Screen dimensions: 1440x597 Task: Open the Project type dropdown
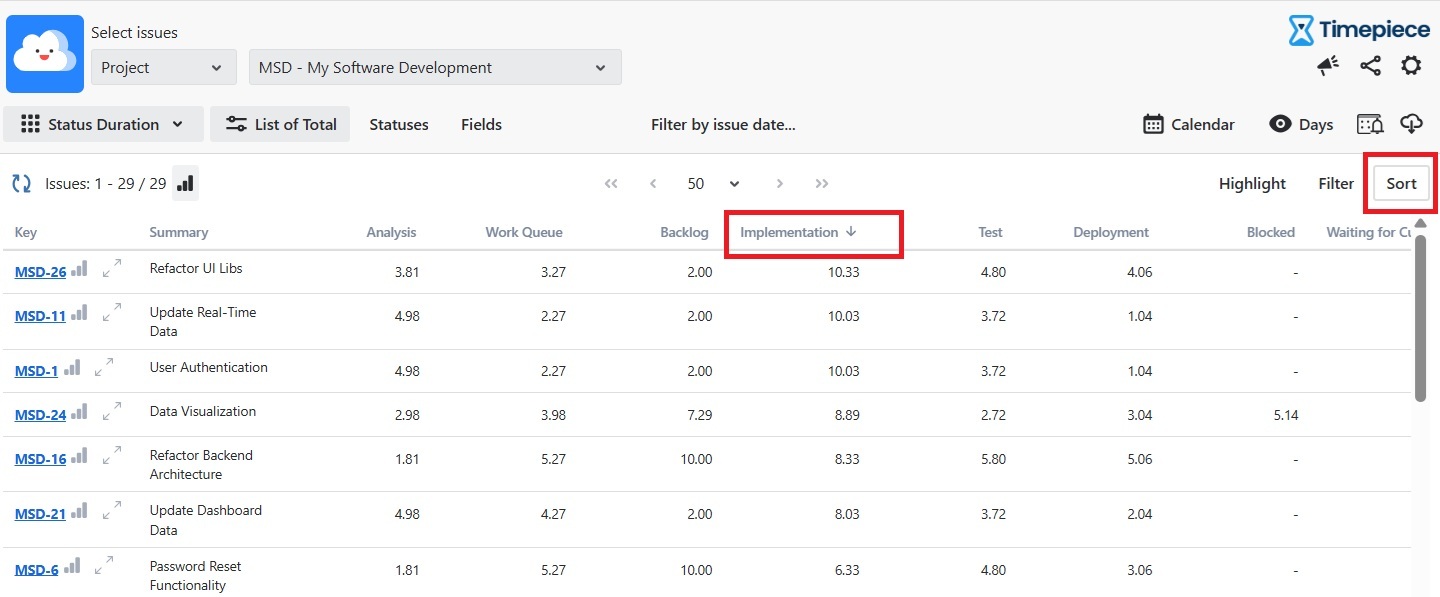(163, 68)
